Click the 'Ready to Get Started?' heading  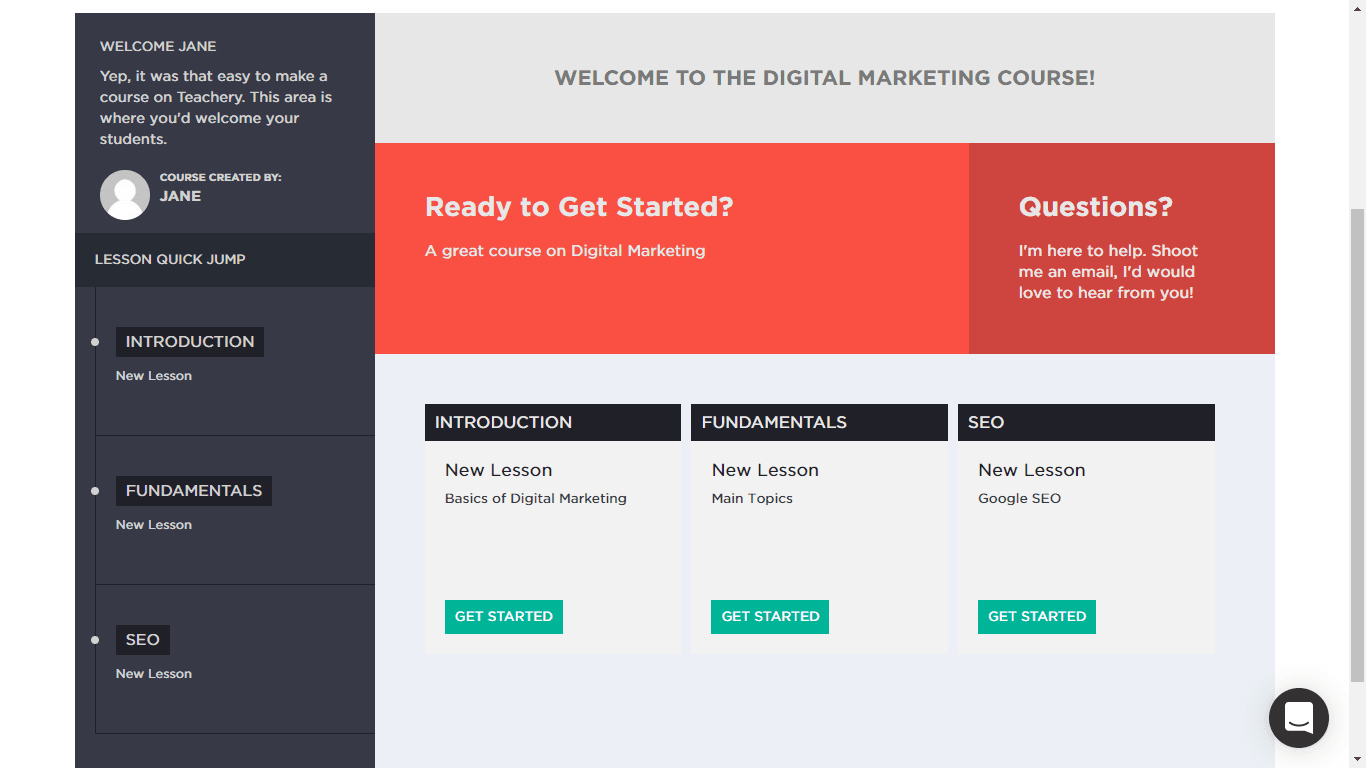(x=579, y=207)
